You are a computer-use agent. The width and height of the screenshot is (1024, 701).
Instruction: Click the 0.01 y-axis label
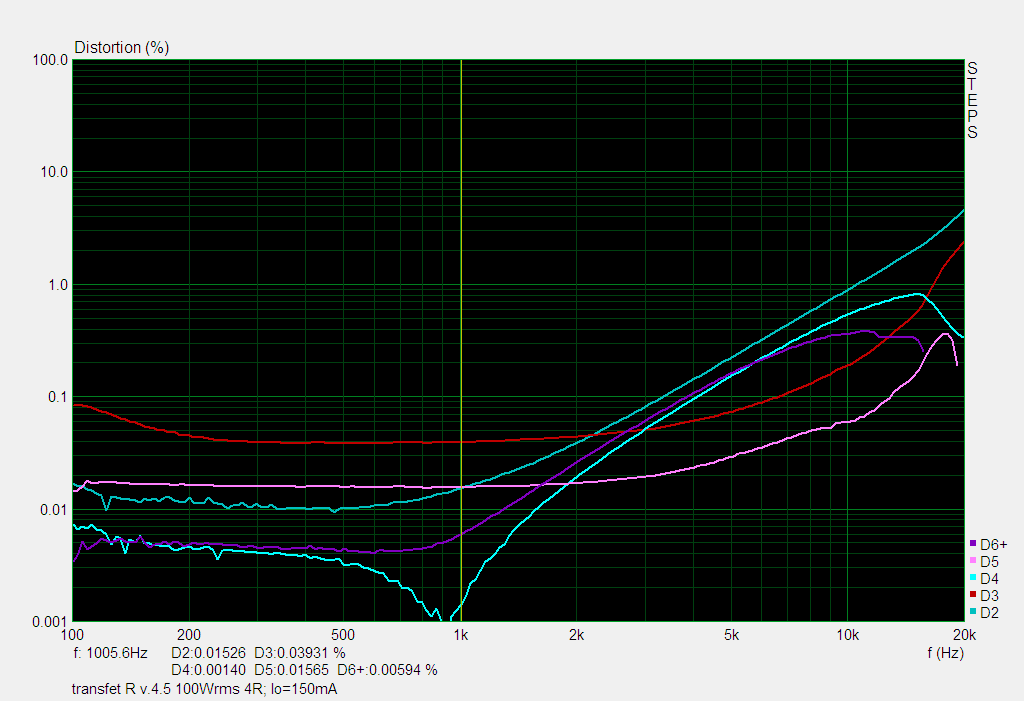pos(54,510)
